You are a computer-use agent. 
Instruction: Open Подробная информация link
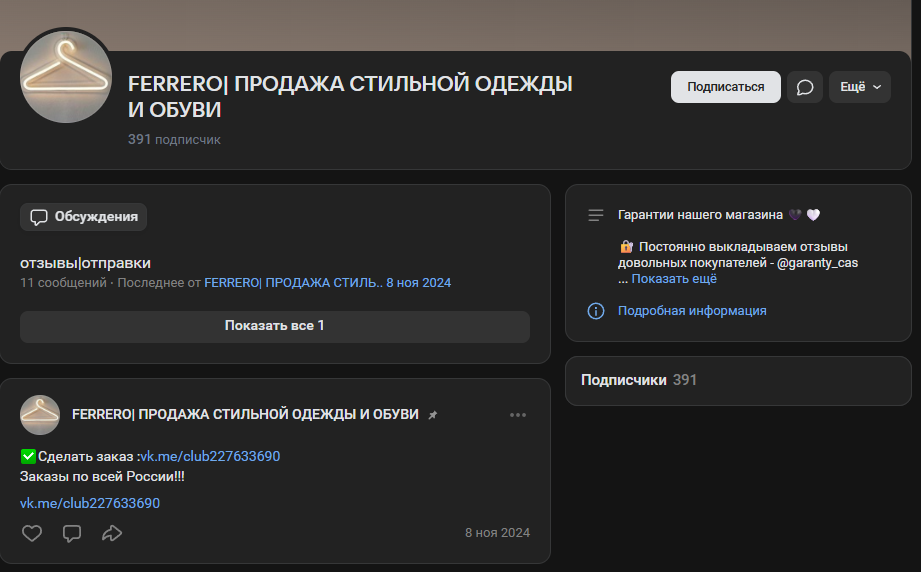(x=692, y=311)
